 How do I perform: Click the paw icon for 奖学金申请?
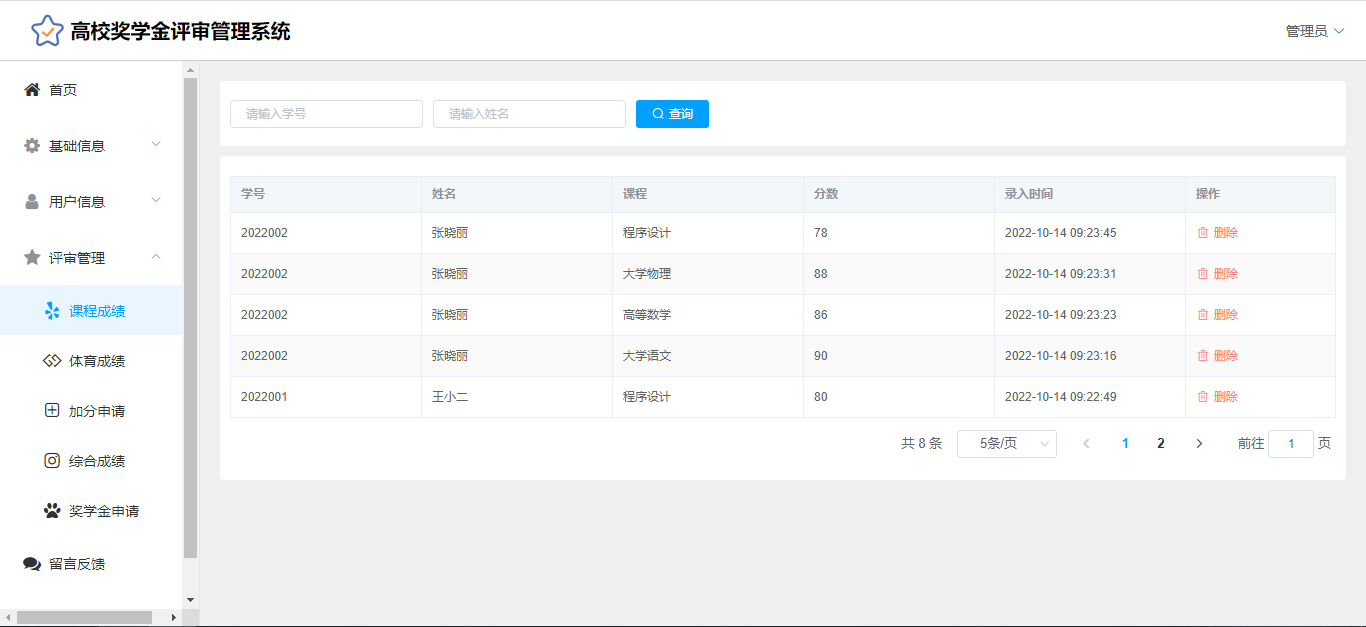click(x=52, y=511)
